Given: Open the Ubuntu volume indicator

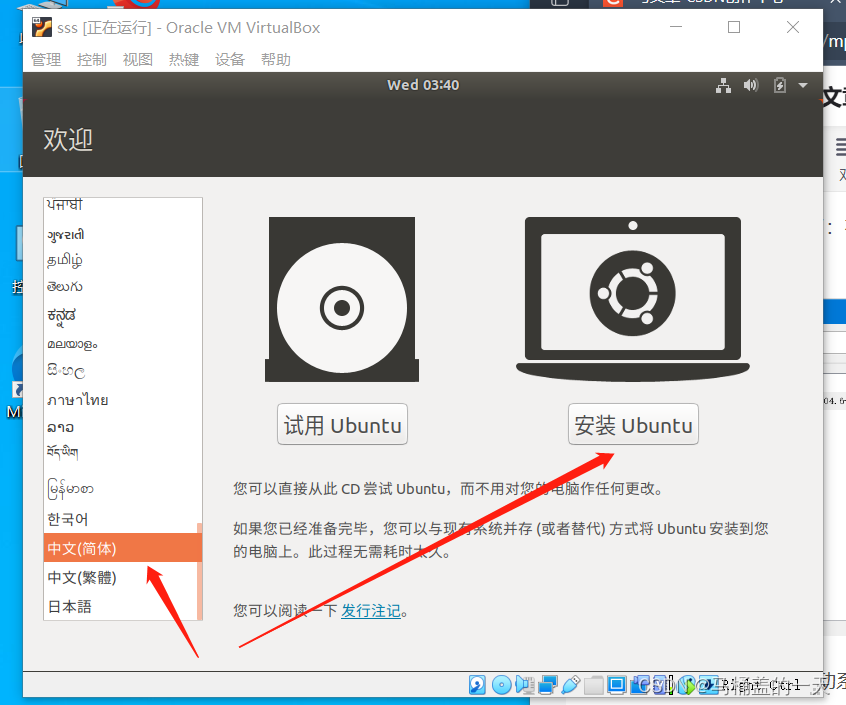Looking at the screenshot, I should (x=751, y=86).
